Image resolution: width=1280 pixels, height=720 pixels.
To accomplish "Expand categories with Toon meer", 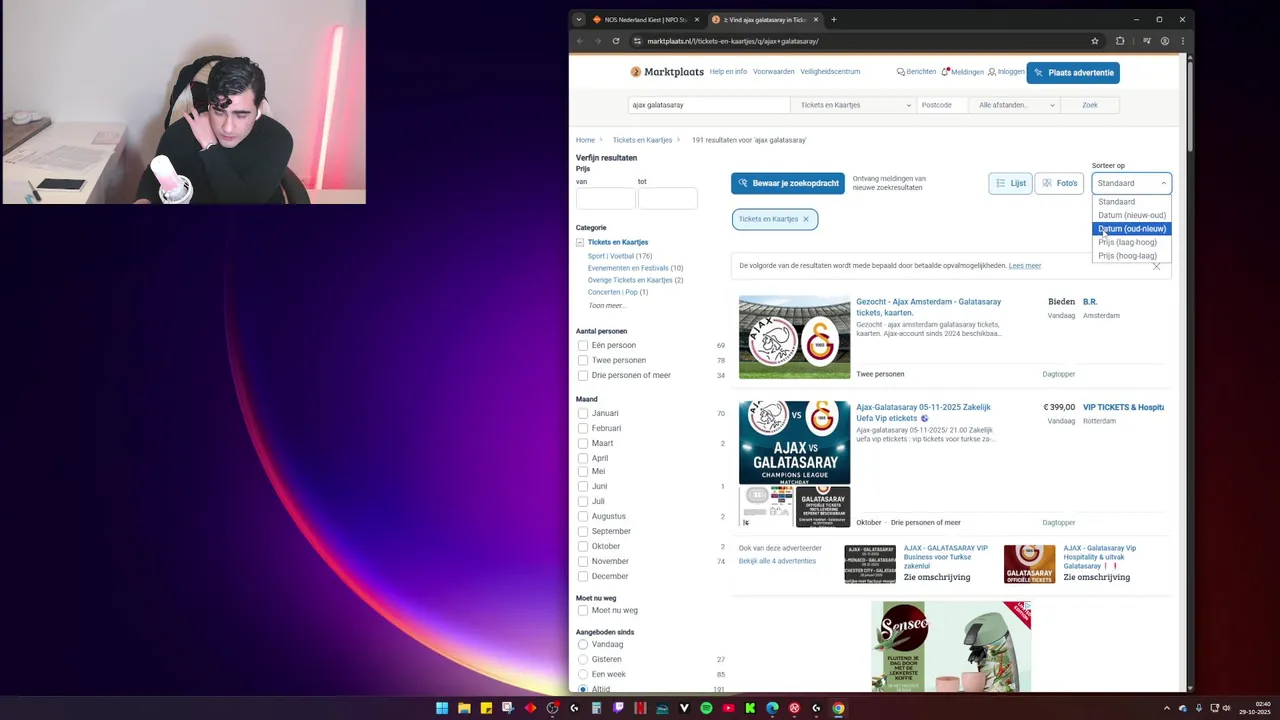I will [606, 305].
